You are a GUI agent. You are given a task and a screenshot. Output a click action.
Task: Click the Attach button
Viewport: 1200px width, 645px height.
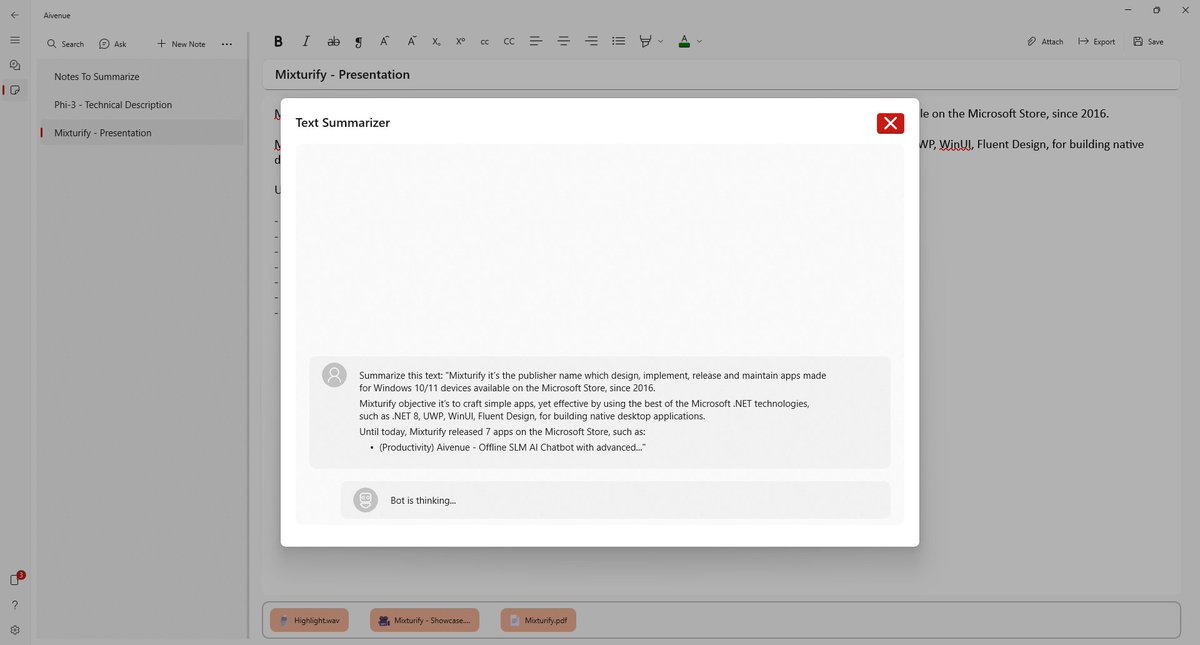click(1045, 41)
